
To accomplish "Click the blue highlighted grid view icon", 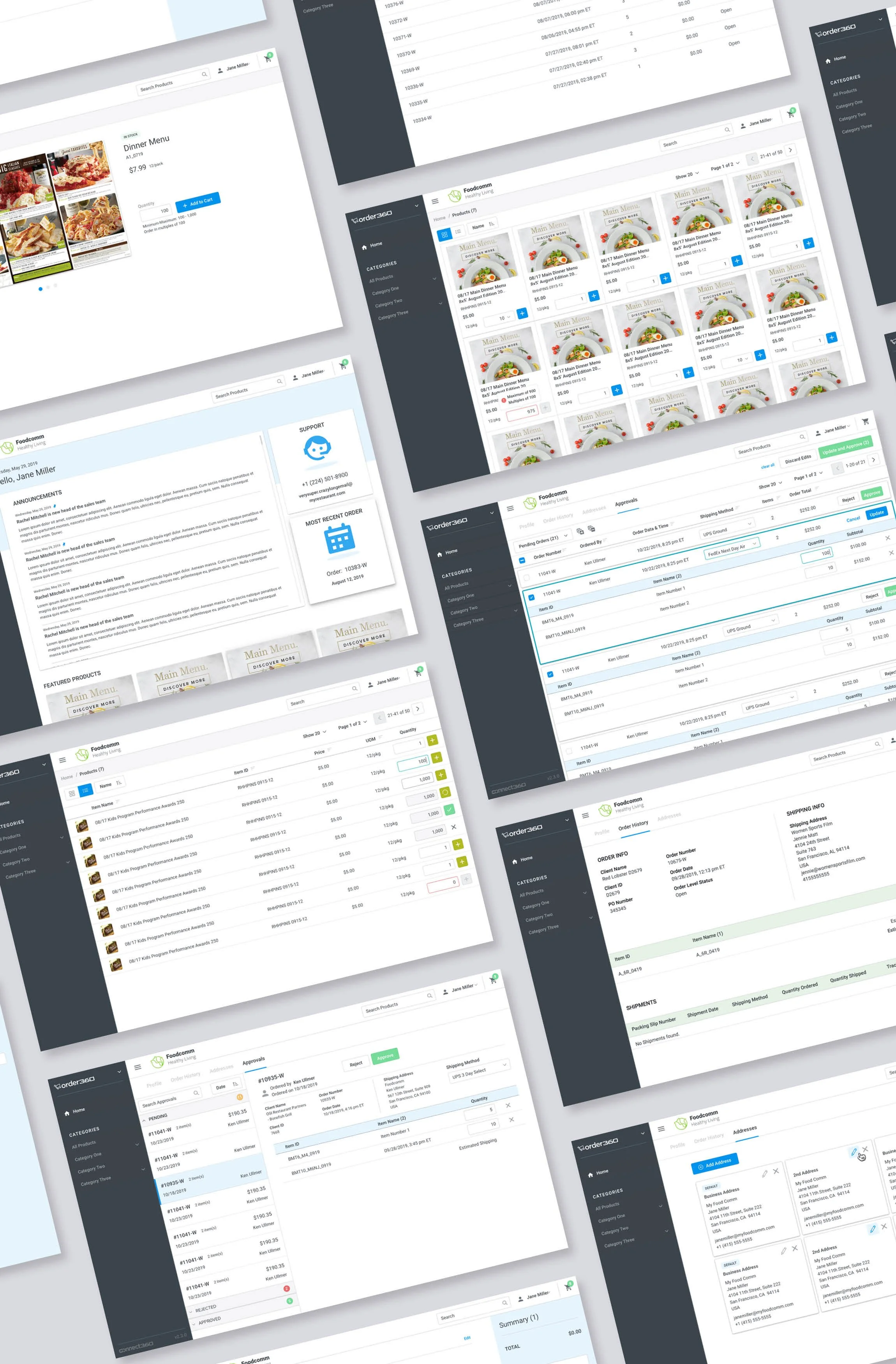I will coord(444,235).
